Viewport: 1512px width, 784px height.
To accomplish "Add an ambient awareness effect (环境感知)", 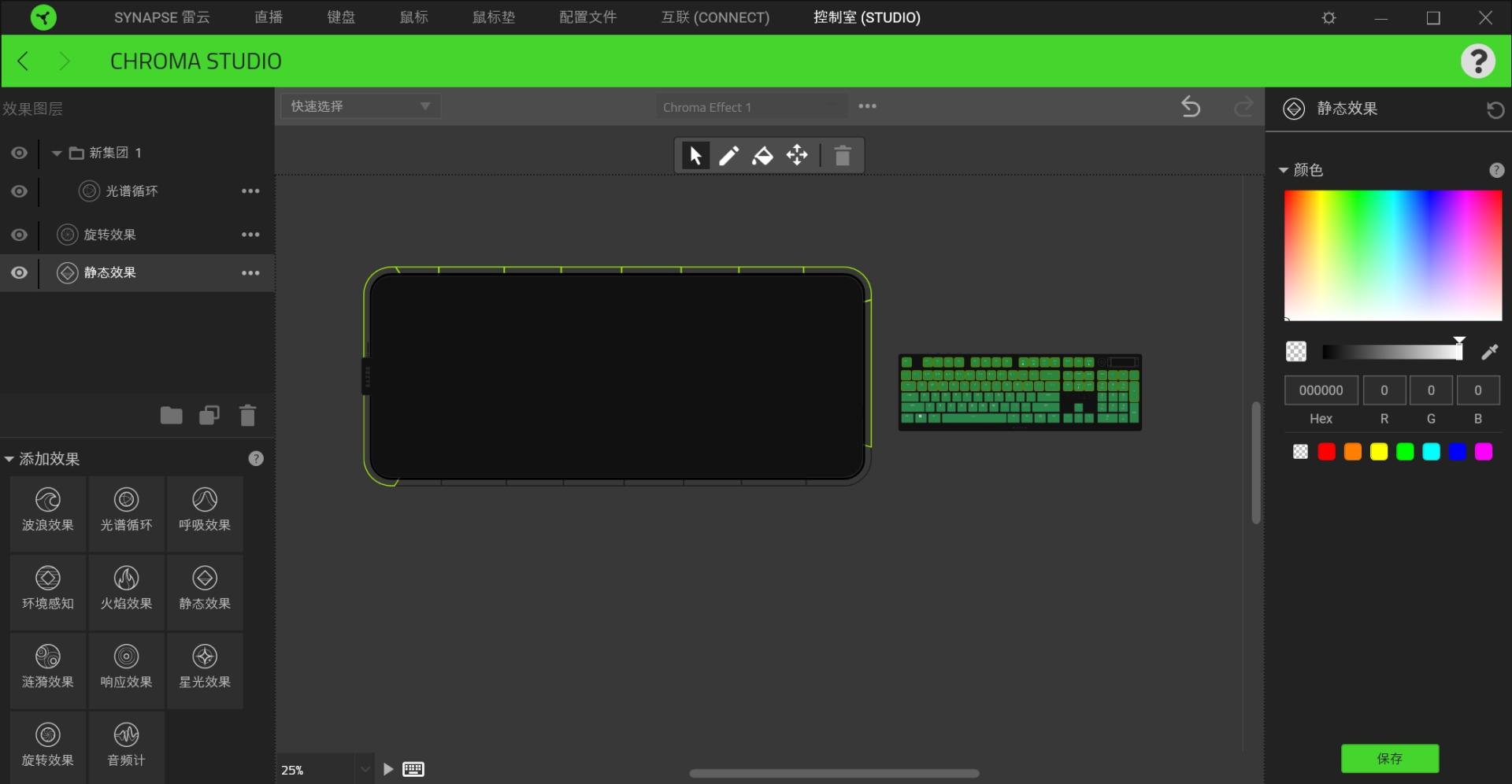I will pos(48,592).
